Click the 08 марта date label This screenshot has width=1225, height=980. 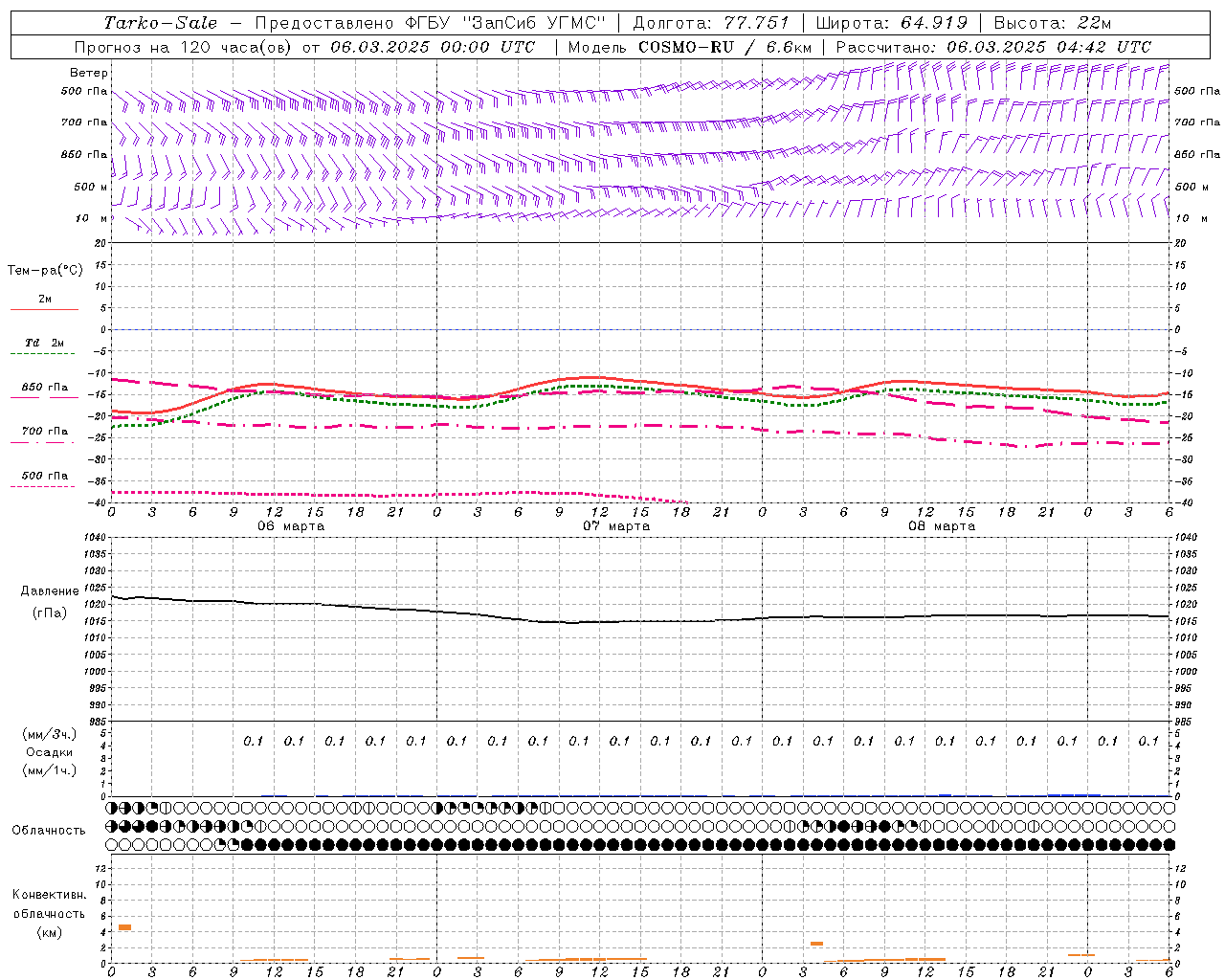point(942,526)
